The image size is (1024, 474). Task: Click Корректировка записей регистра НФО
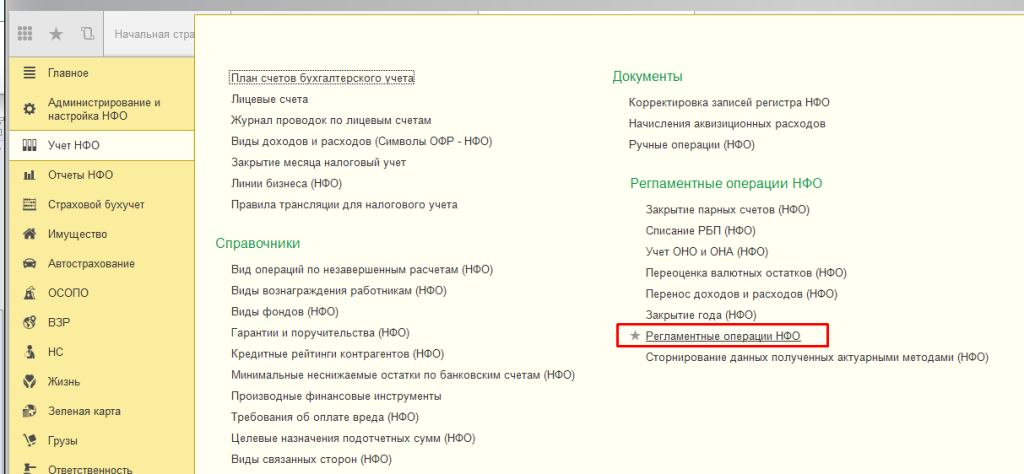[729, 102]
